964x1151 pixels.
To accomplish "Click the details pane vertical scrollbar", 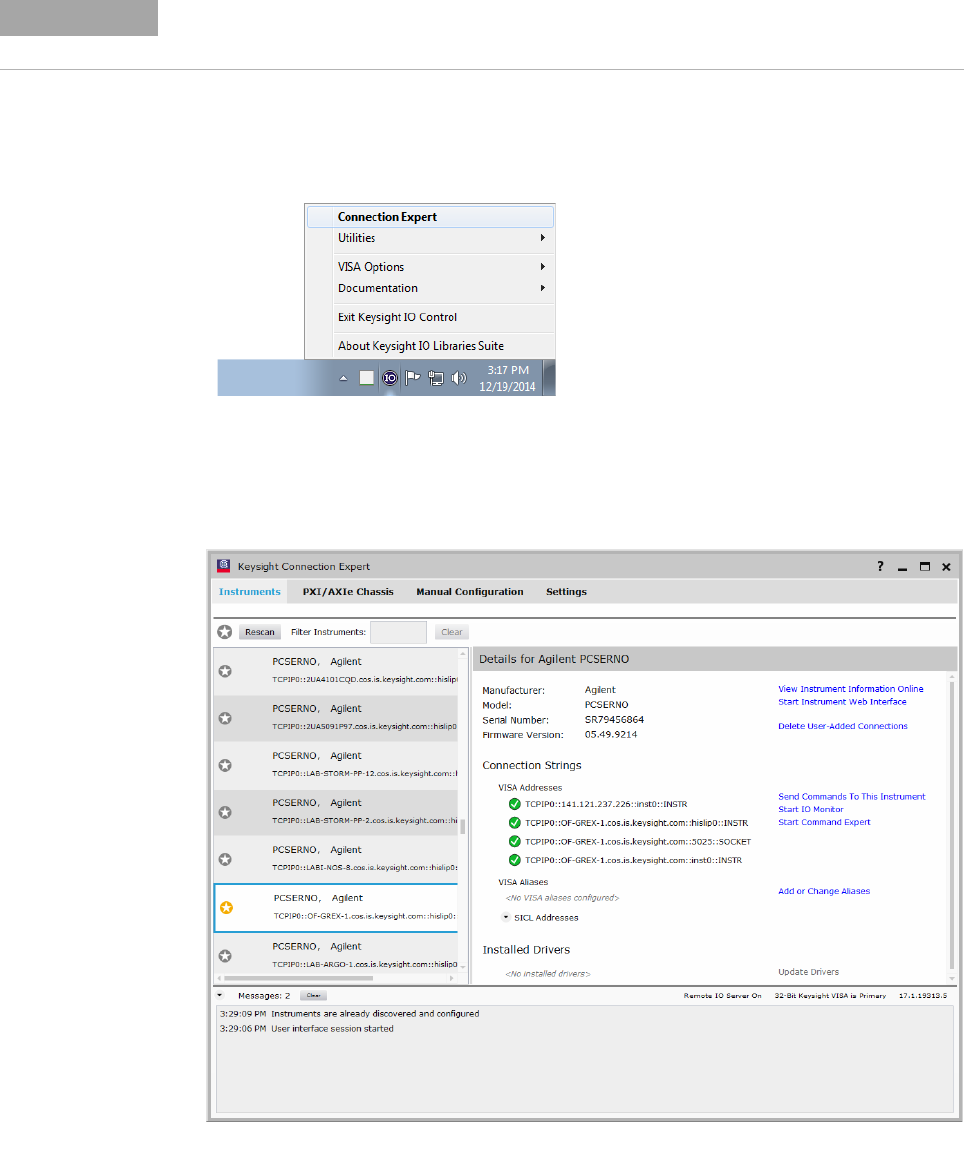I will pyautogui.click(x=952, y=823).
